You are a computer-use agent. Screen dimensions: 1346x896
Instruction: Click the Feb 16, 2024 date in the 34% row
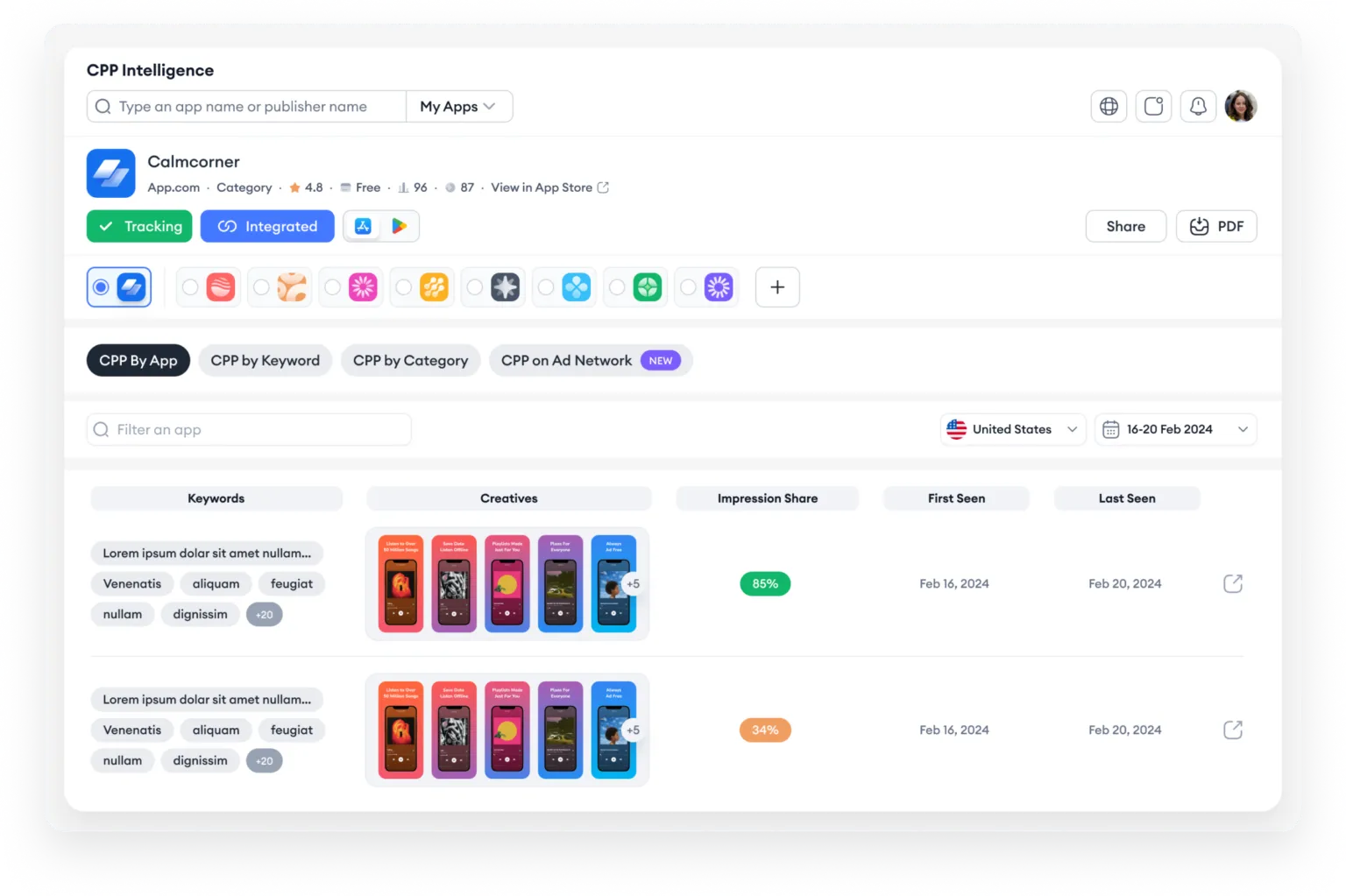[x=954, y=730]
